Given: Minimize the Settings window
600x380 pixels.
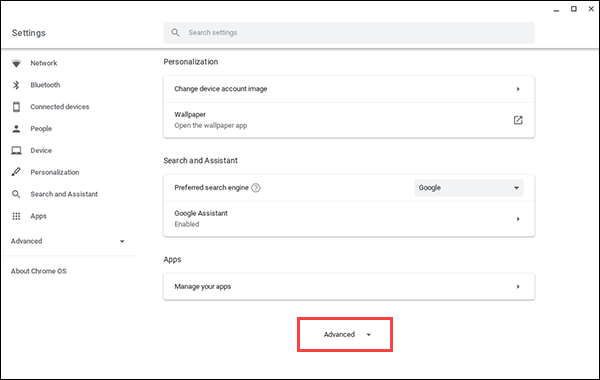Looking at the screenshot, I should [556, 10].
